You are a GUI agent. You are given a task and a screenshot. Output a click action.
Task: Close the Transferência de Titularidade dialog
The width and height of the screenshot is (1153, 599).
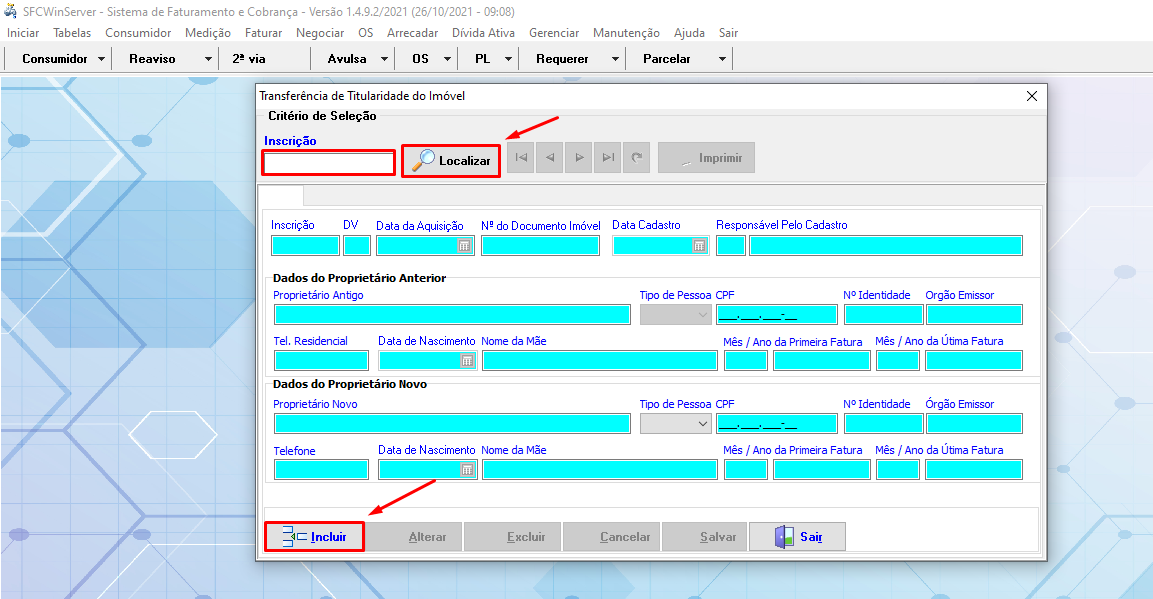1032,96
